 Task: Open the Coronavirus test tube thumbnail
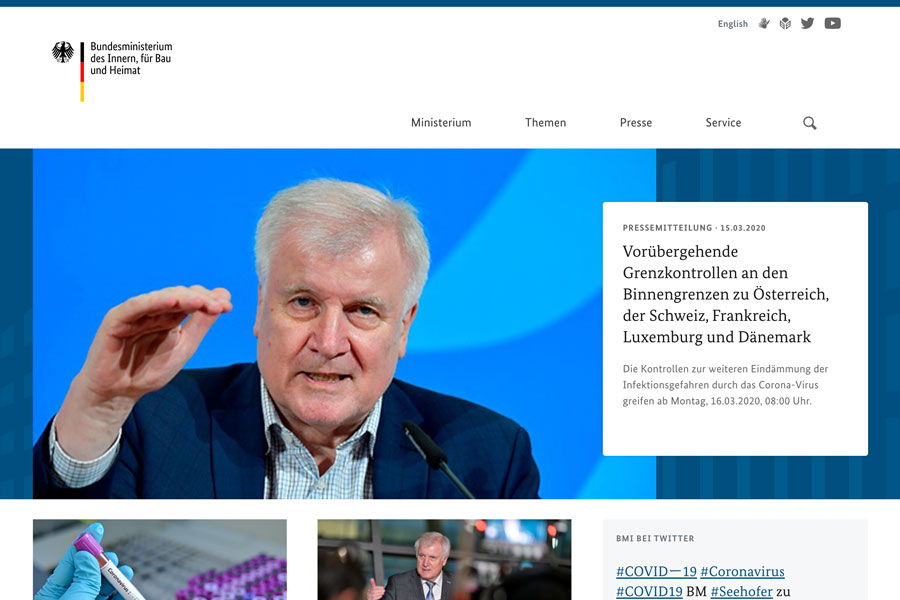(x=160, y=560)
